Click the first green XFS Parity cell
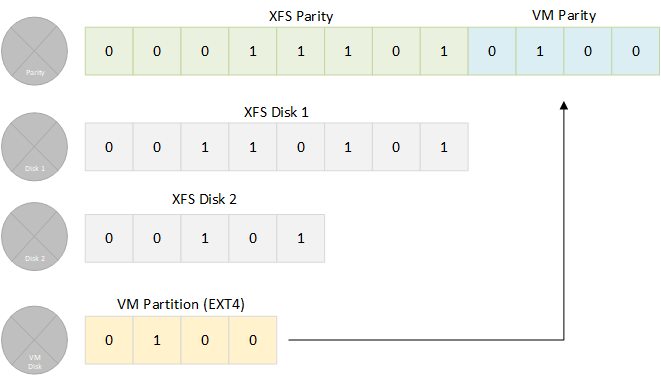Screen dimensions: 661x376 coord(109,51)
